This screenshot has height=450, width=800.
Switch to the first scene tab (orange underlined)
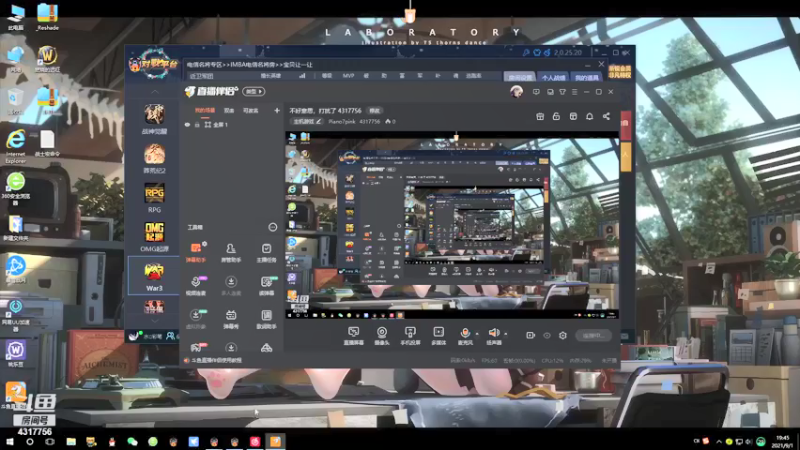205,111
